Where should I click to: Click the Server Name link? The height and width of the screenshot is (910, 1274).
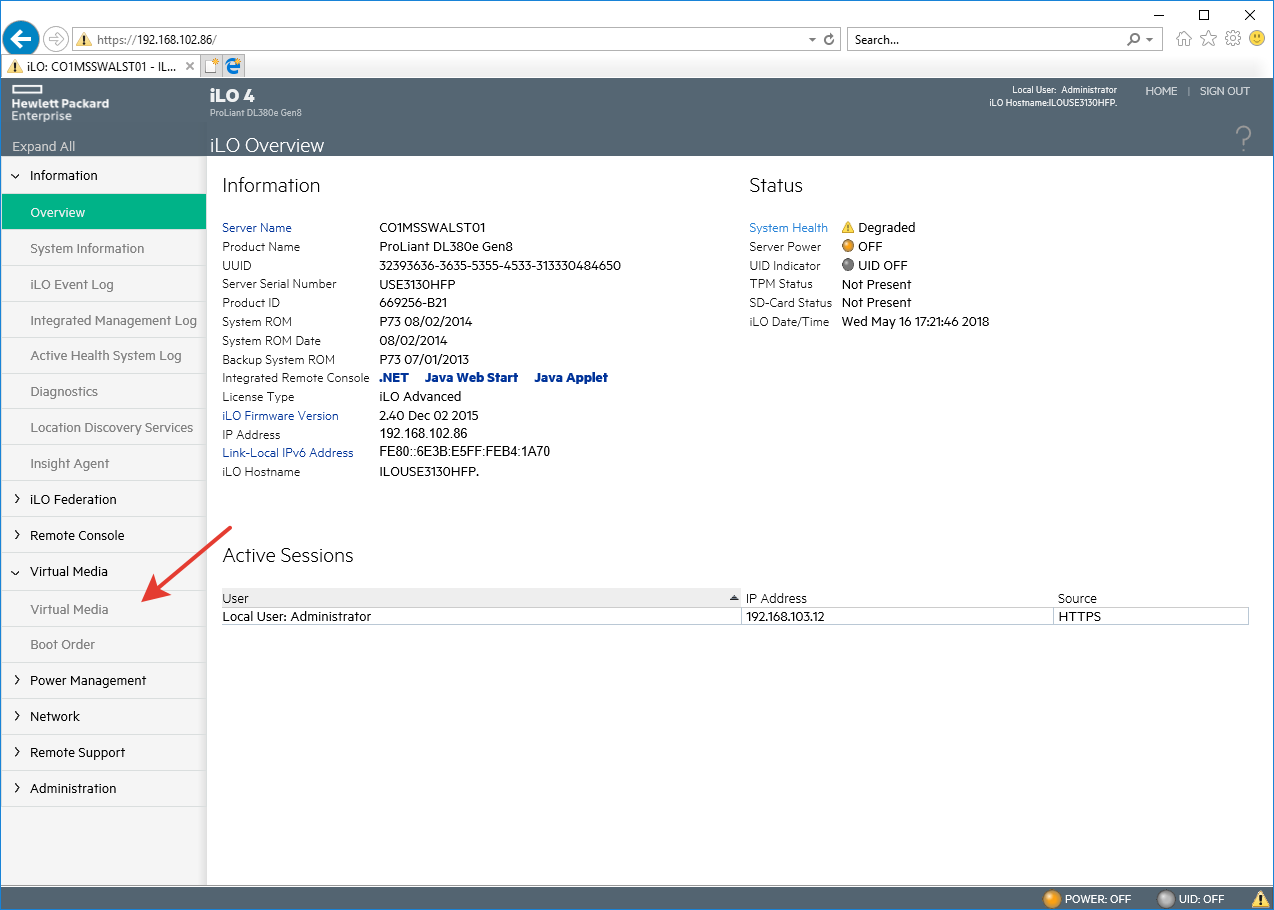point(257,228)
